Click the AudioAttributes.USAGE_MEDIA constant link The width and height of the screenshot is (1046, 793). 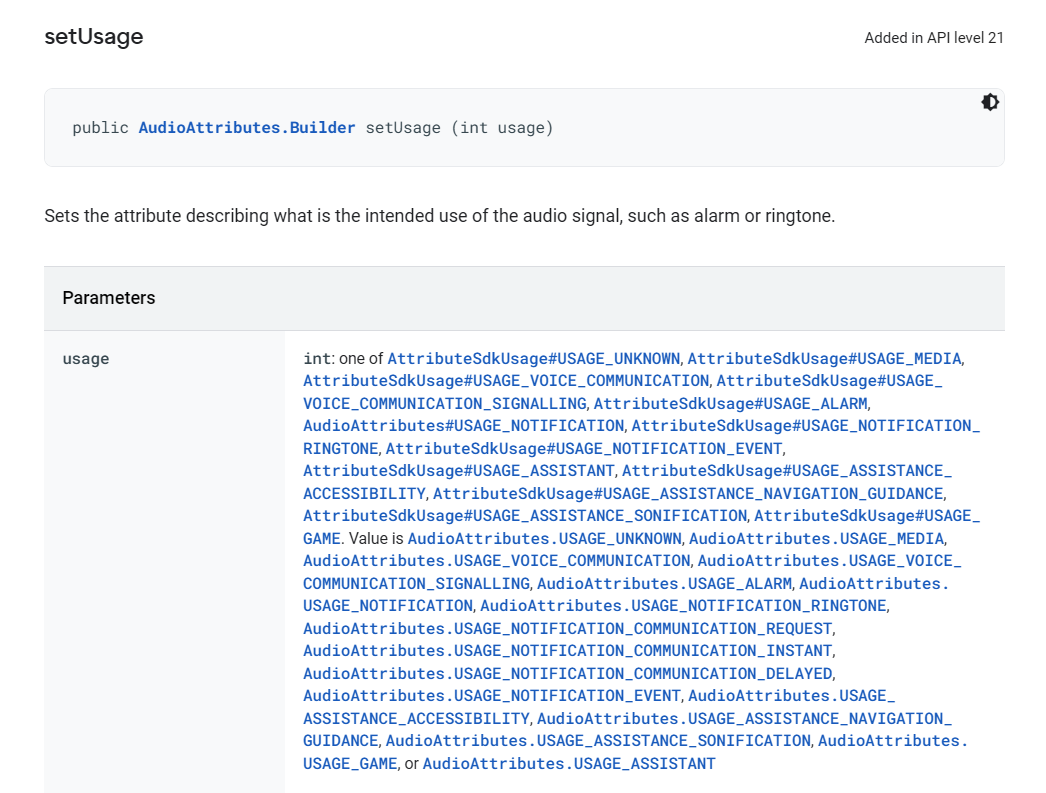click(817, 538)
